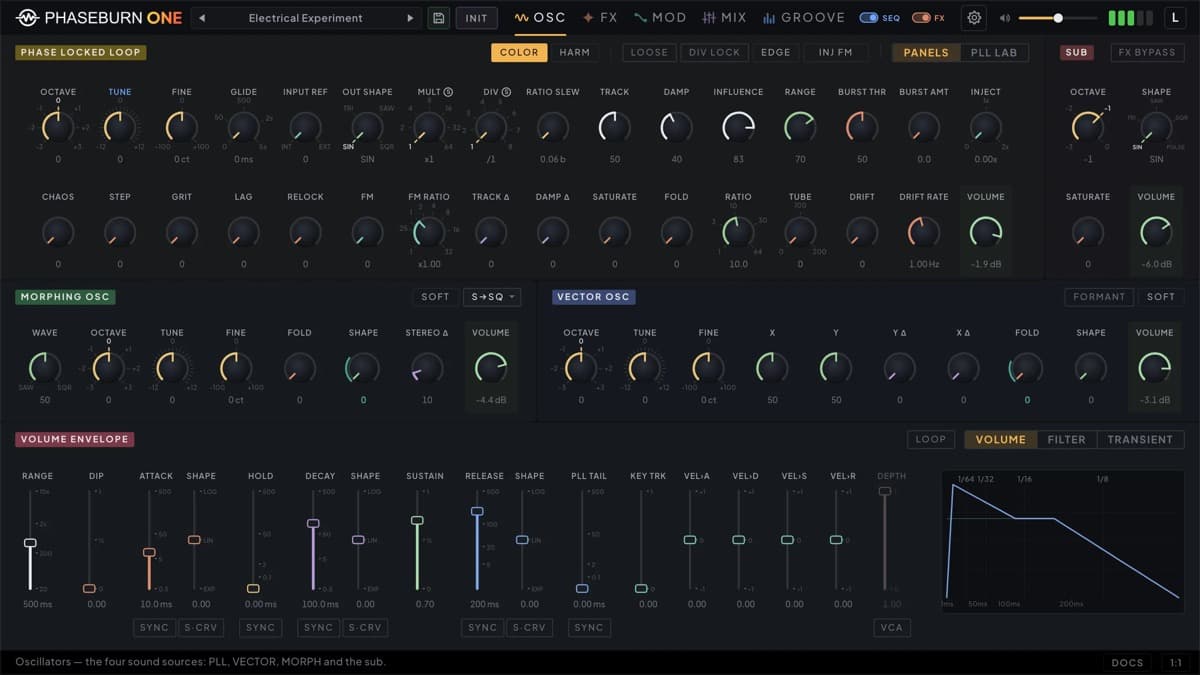
Task: Click the RELEASE envelope slider handle
Action: (477, 511)
